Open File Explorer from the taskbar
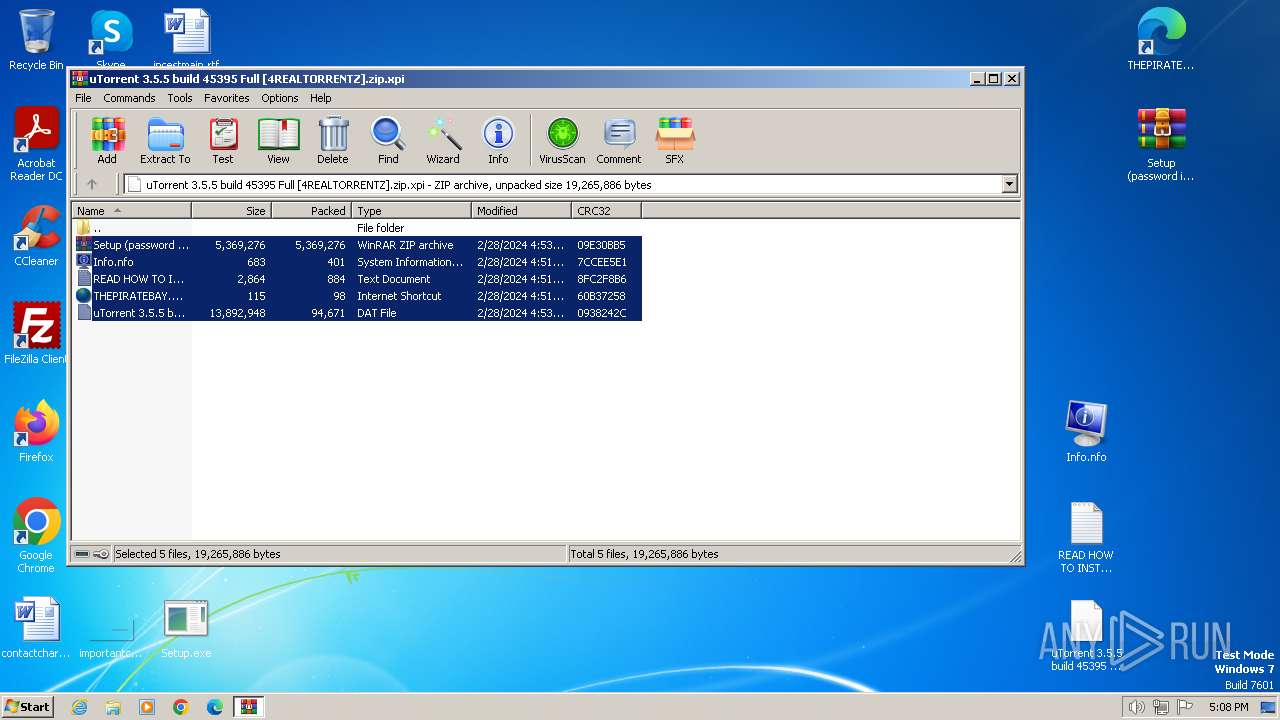The height and width of the screenshot is (720, 1280). tap(113, 707)
